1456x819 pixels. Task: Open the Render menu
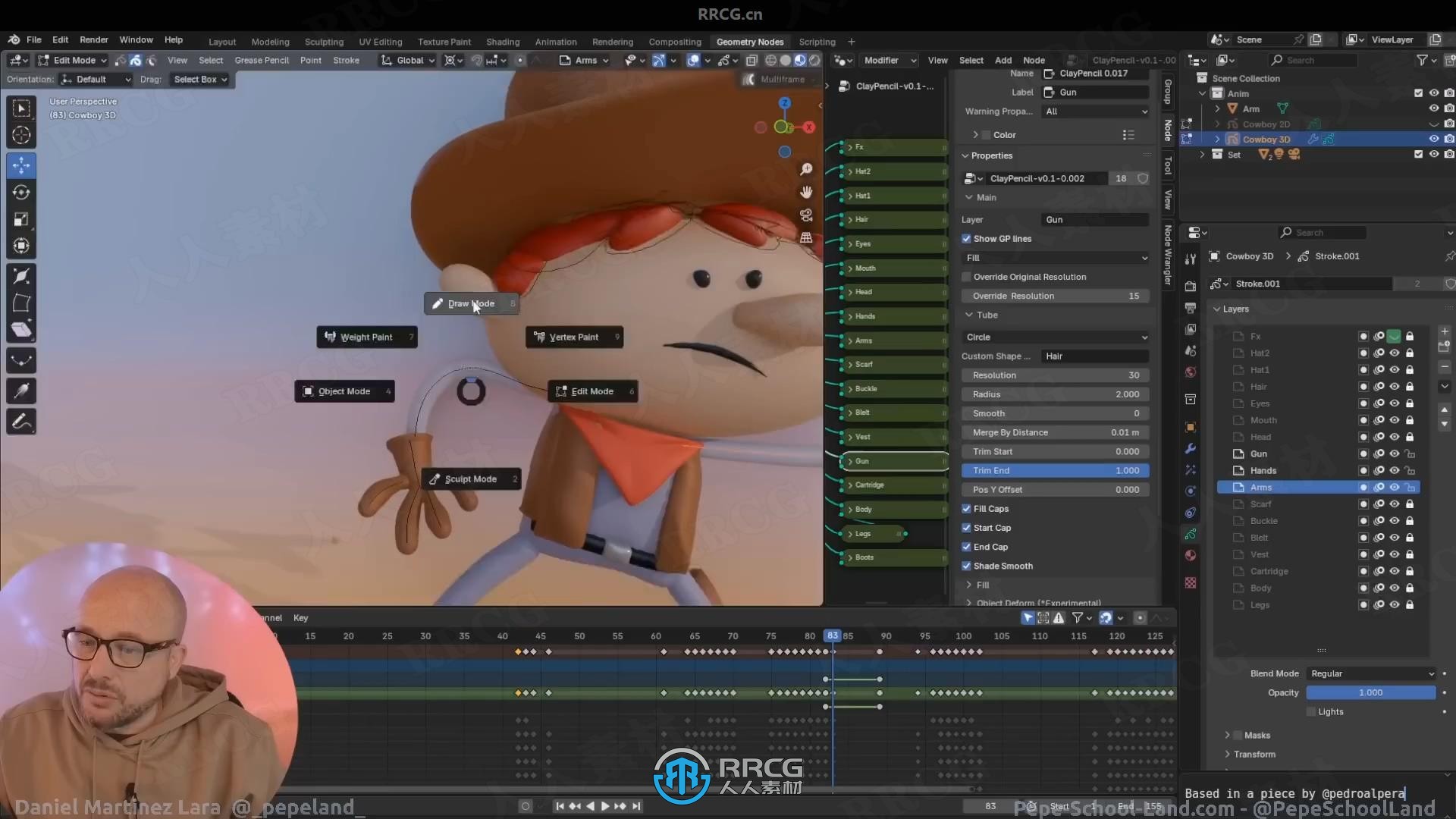pos(94,39)
